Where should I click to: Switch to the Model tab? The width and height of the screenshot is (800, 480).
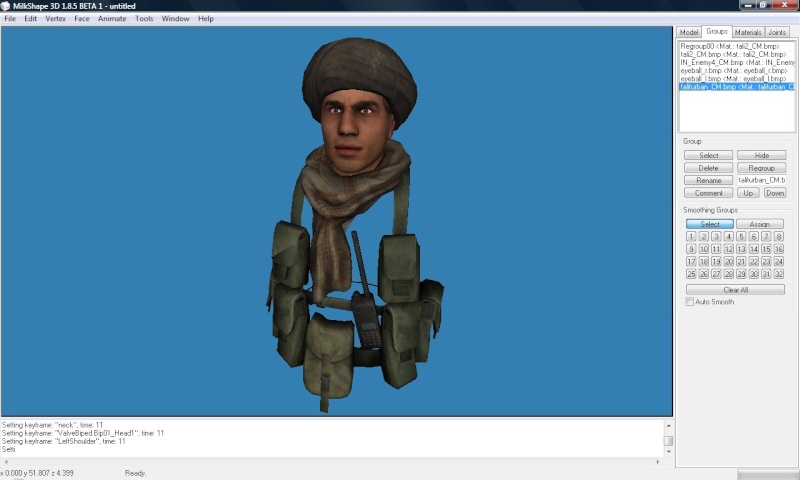tap(689, 32)
